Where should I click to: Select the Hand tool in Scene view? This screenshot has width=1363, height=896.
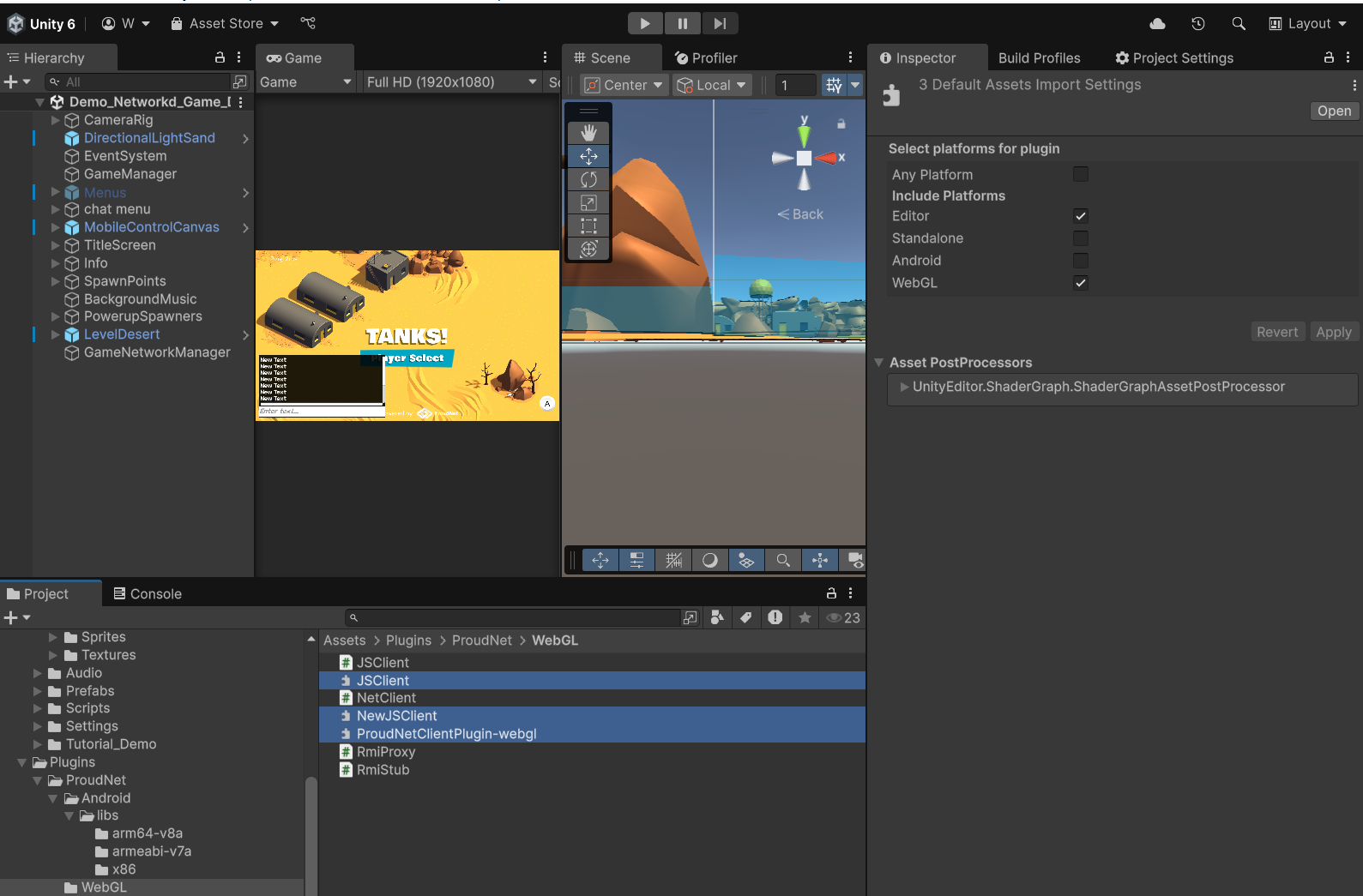click(588, 133)
